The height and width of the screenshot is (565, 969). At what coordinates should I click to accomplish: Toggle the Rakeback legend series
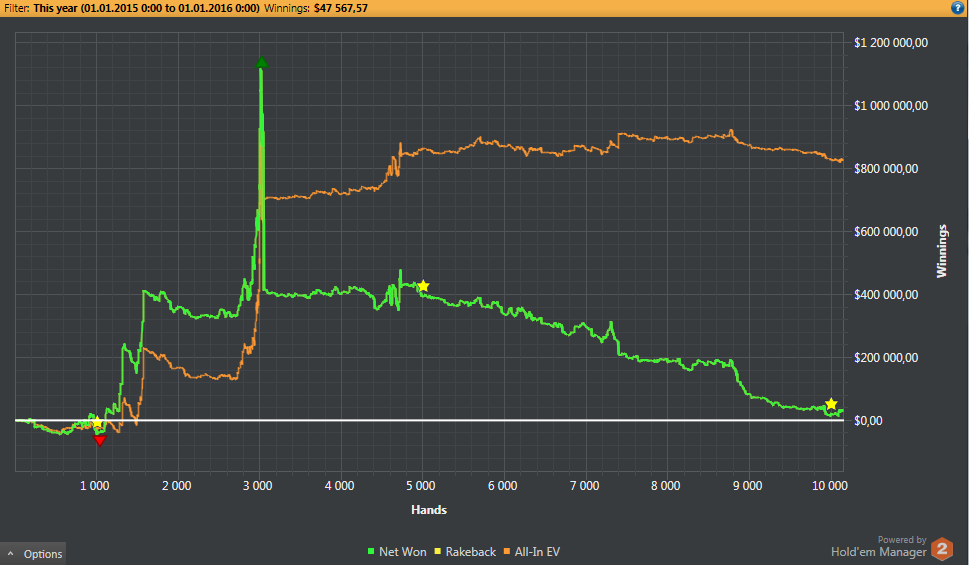coord(465,552)
